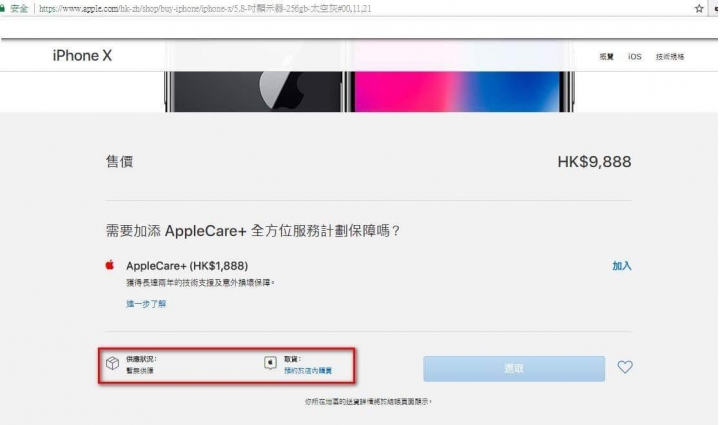Click the blue 選取 select button
Image resolution: width=720 pixels, height=425 pixels.
click(x=514, y=369)
